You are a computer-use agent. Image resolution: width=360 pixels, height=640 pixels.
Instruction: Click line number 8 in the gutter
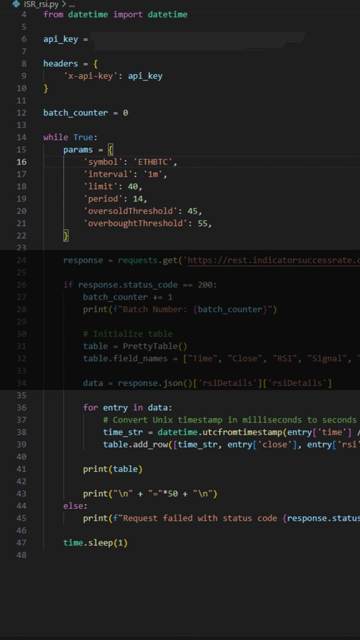pos(24,64)
